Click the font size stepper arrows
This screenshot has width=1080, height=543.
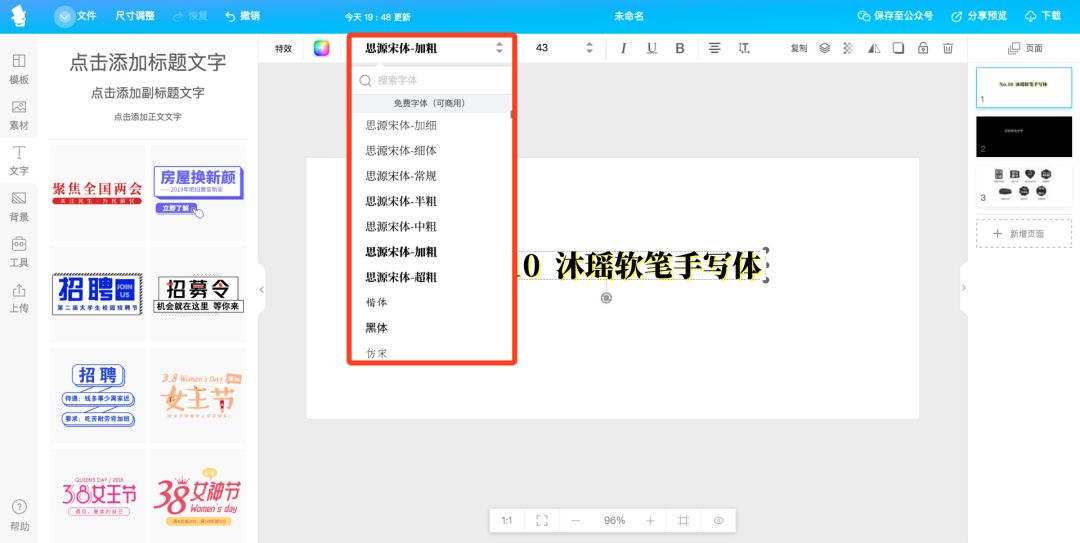(589, 48)
